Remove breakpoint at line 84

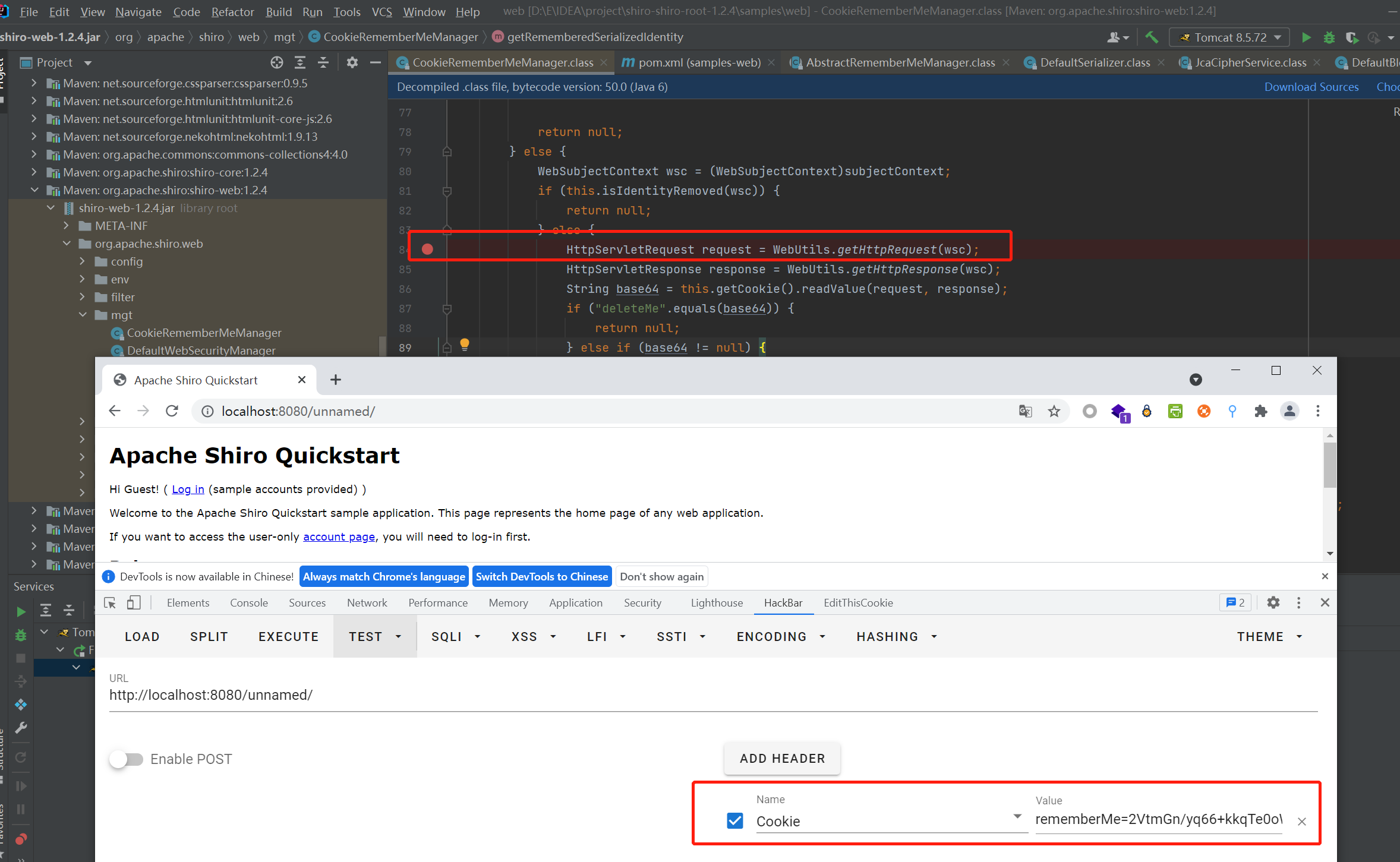click(x=427, y=249)
